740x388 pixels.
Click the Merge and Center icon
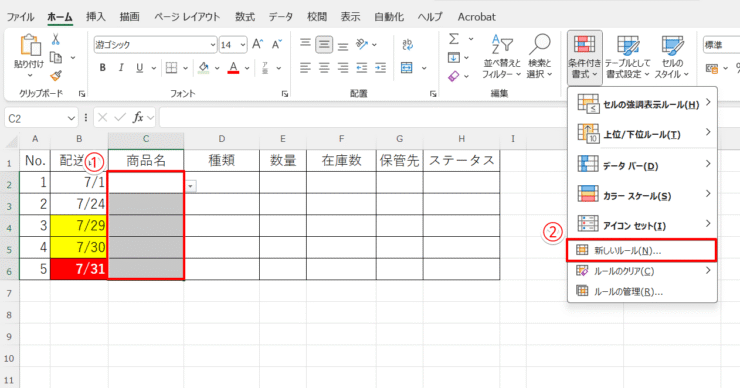(407, 68)
